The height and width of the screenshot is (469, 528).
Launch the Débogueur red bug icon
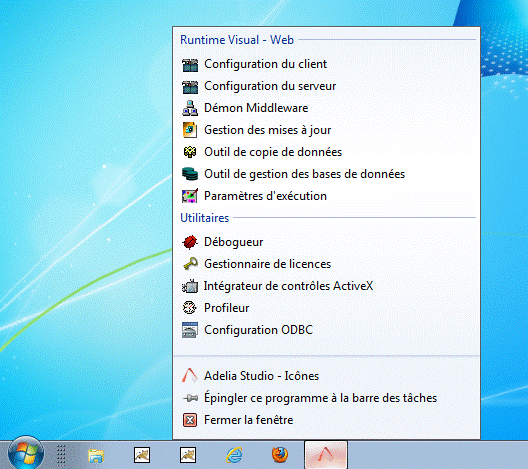click(190, 242)
